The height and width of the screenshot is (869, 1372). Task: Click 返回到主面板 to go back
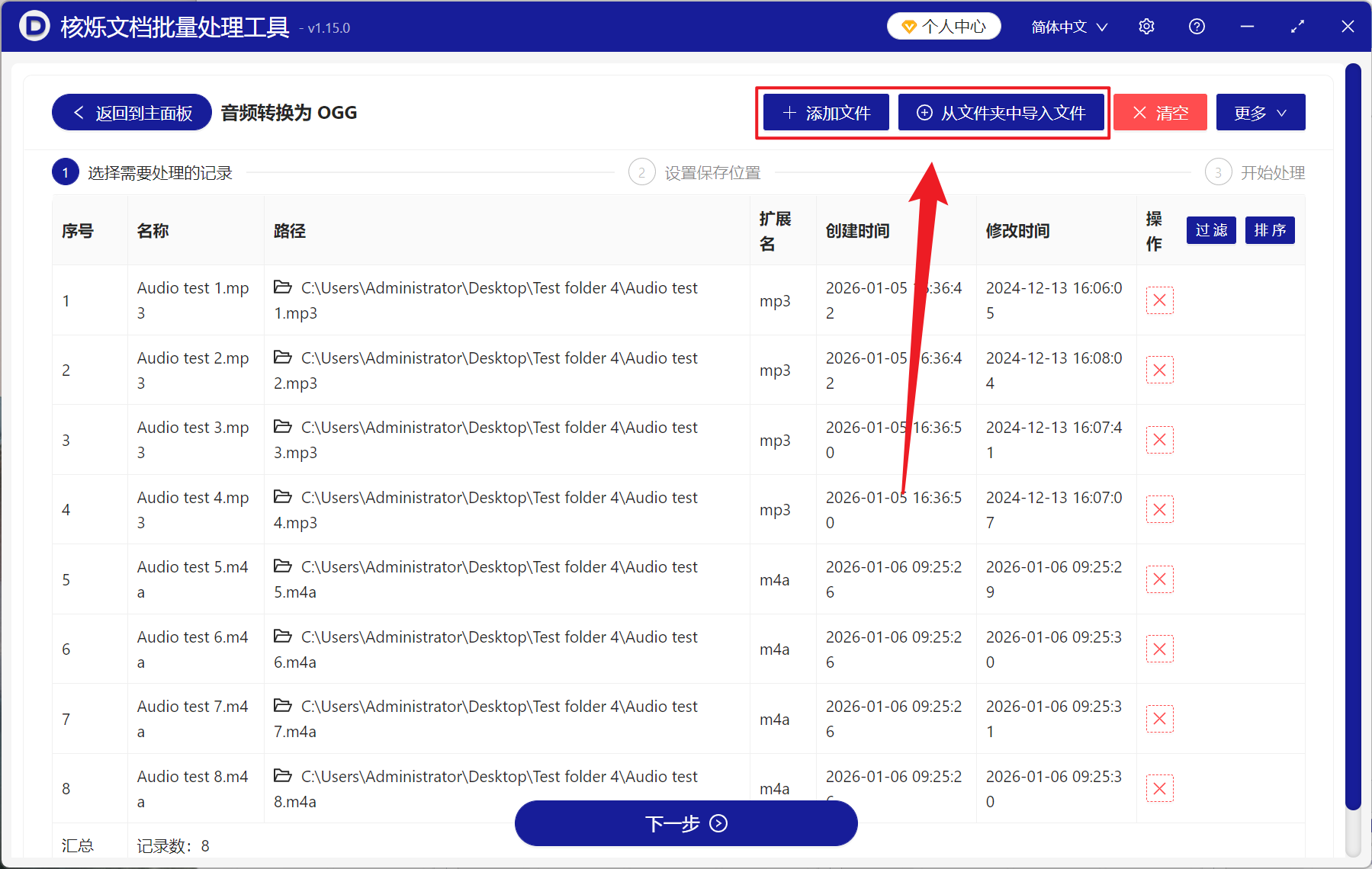(130, 112)
